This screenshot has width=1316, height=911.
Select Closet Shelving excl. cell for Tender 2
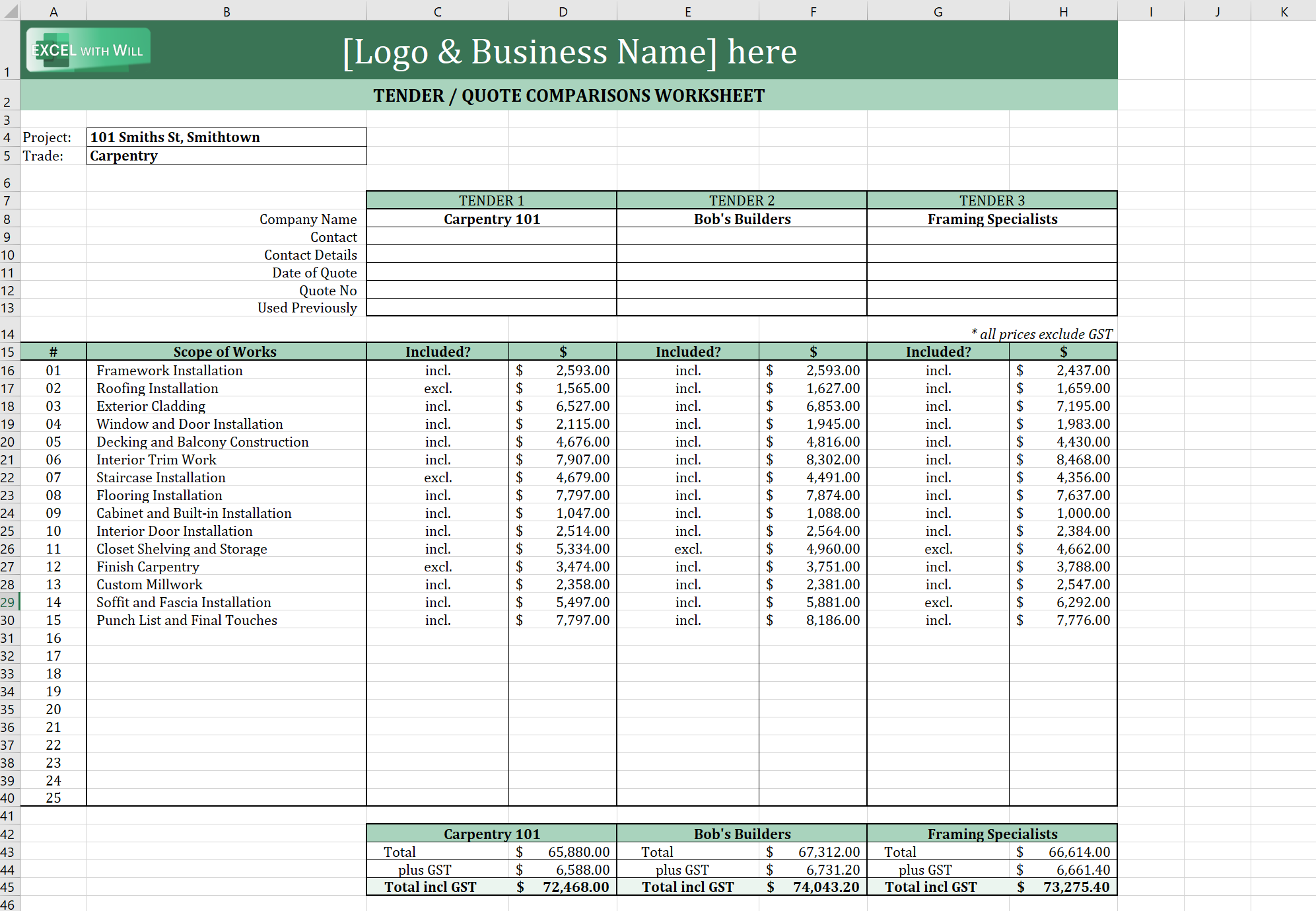pos(688,549)
